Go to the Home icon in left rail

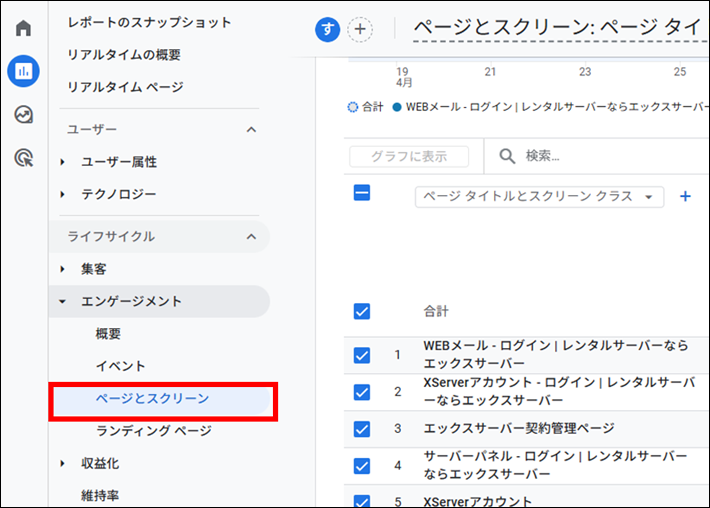pyautogui.click(x=24, y=28)
